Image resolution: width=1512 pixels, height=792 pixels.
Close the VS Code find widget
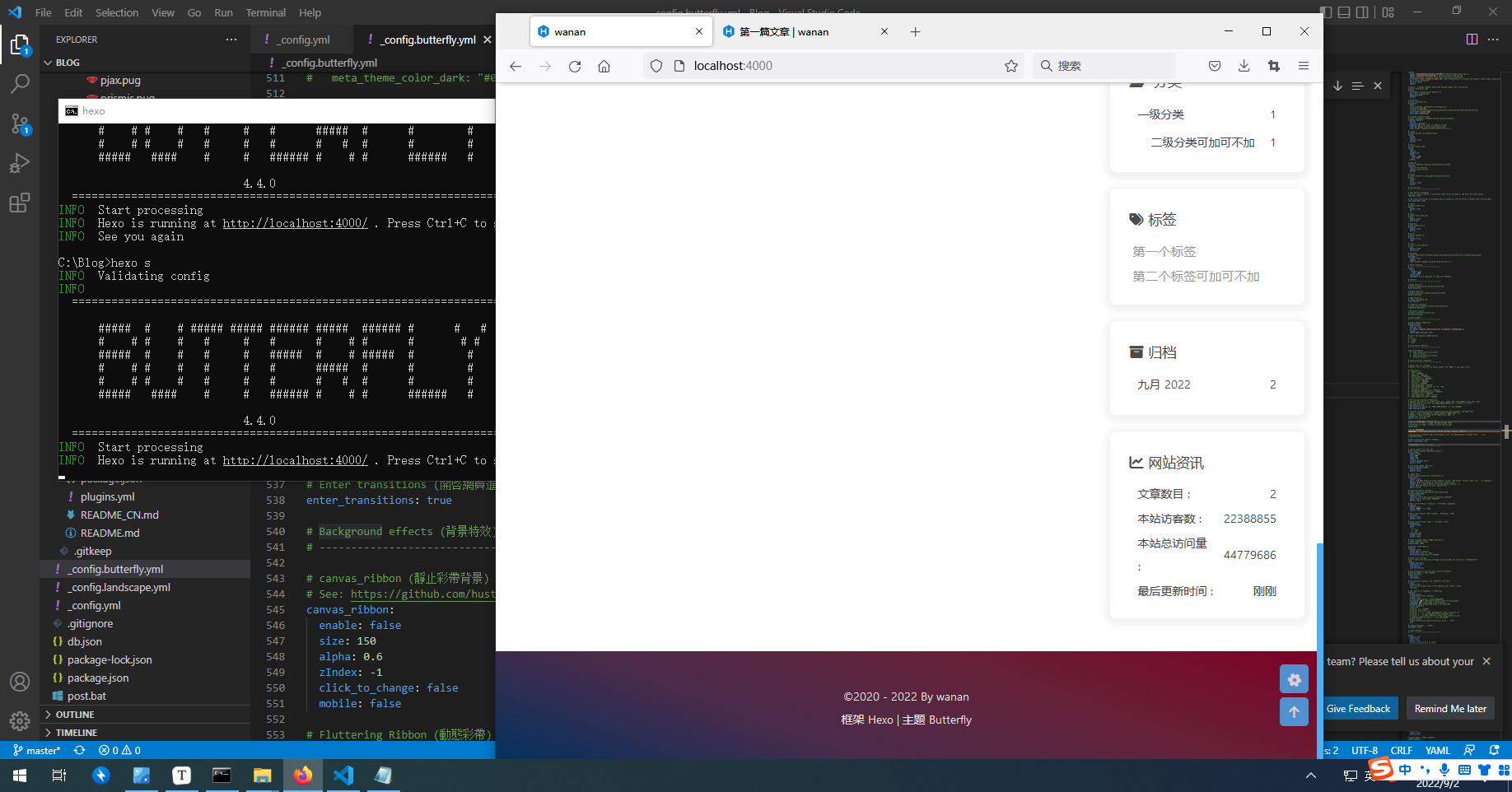point(1378,86)
